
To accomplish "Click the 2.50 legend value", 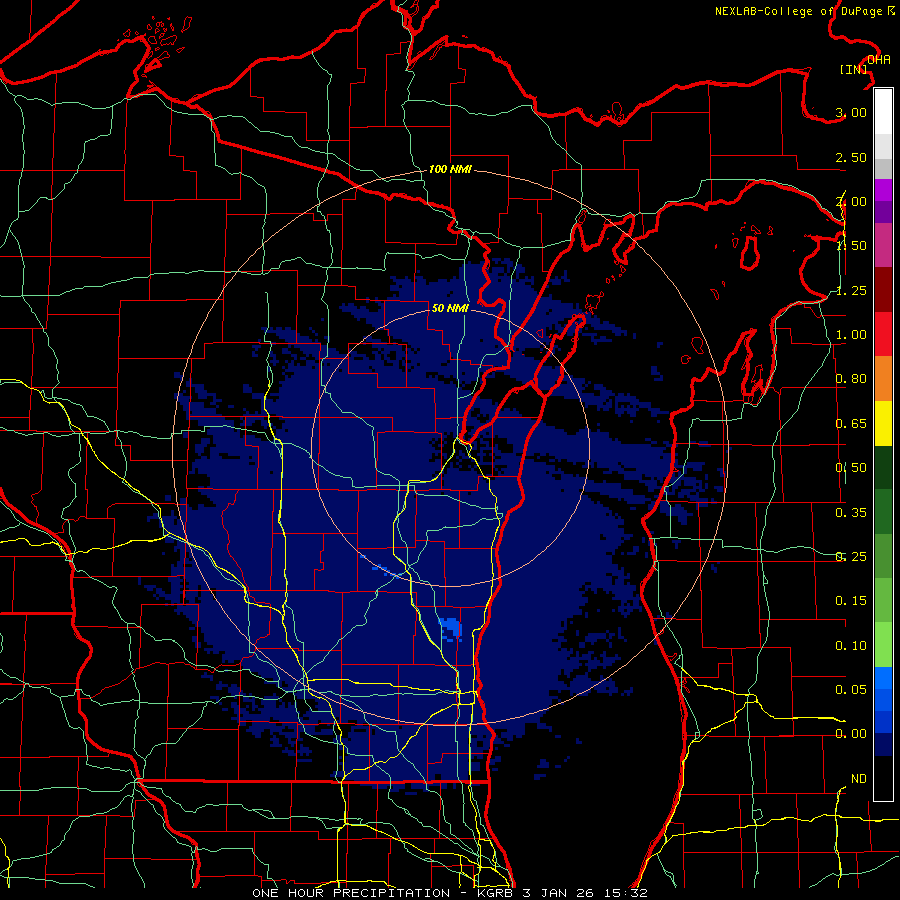I will point(851,157).
